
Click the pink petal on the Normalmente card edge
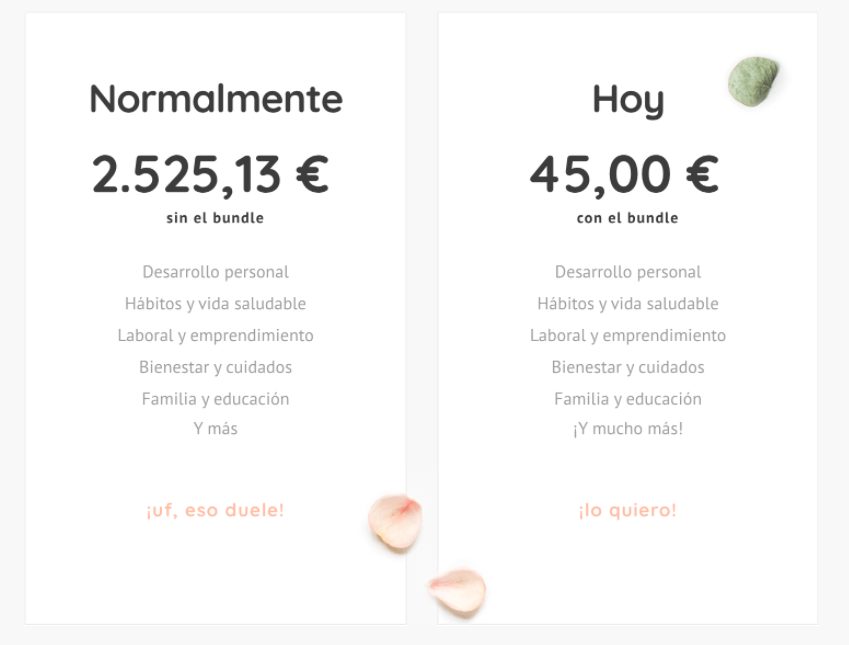[x=395, y=523]
